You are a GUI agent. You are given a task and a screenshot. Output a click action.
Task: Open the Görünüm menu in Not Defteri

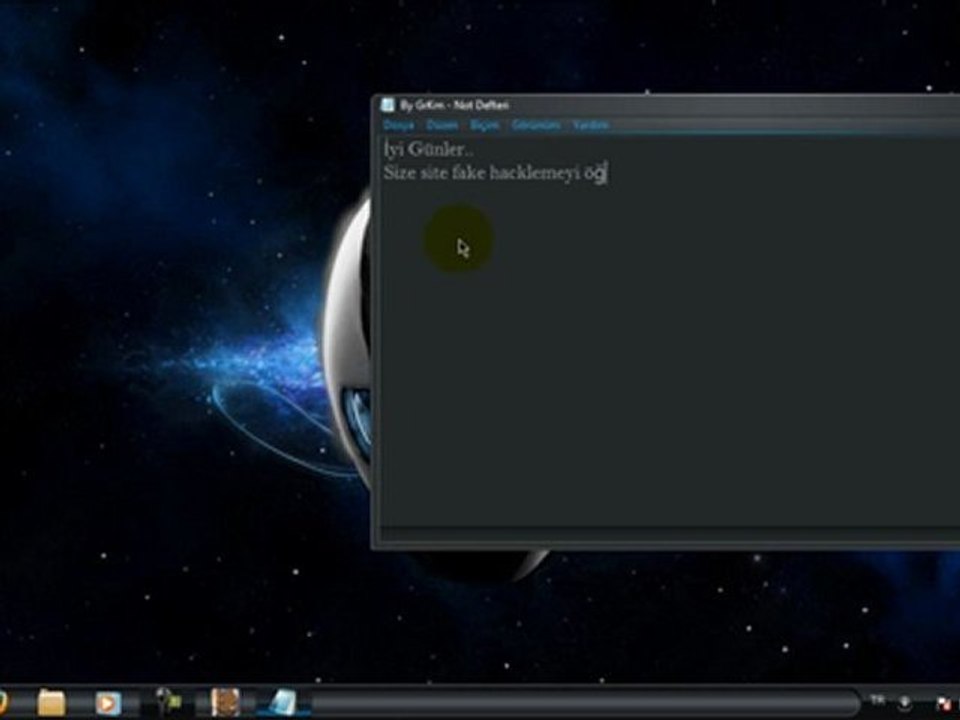pos(536,125)
